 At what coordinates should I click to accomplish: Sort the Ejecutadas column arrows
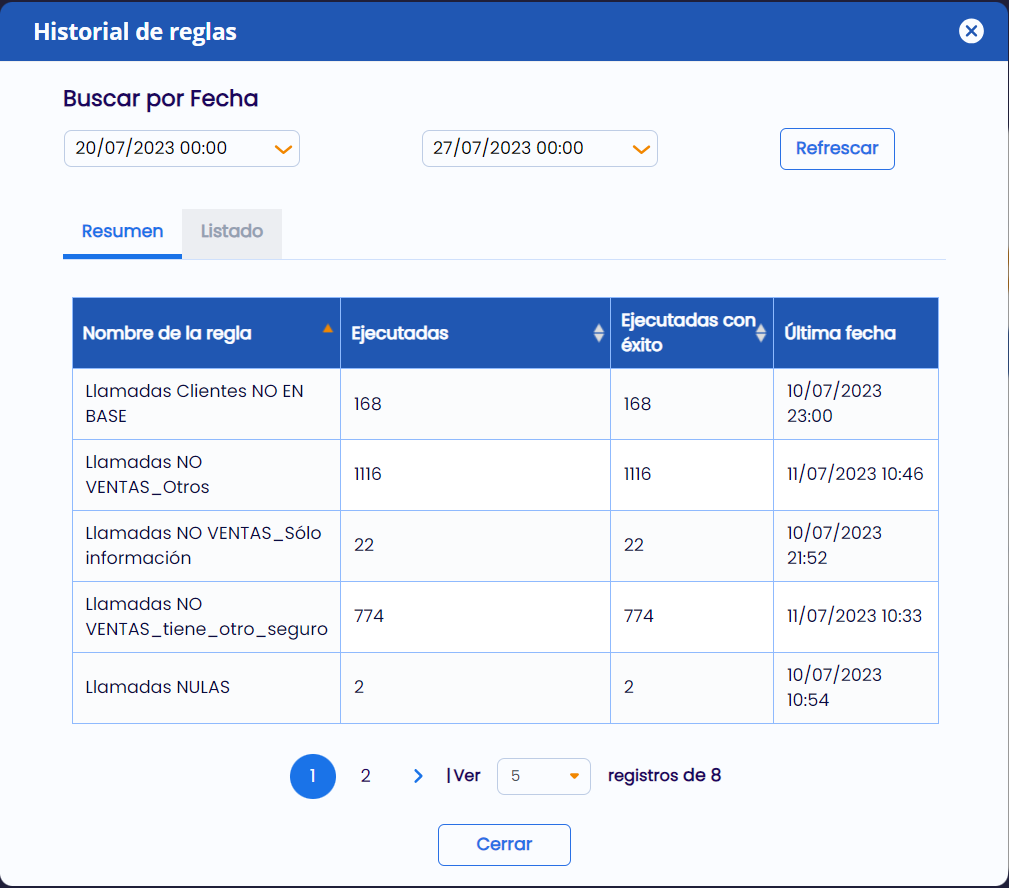(598, 333)
